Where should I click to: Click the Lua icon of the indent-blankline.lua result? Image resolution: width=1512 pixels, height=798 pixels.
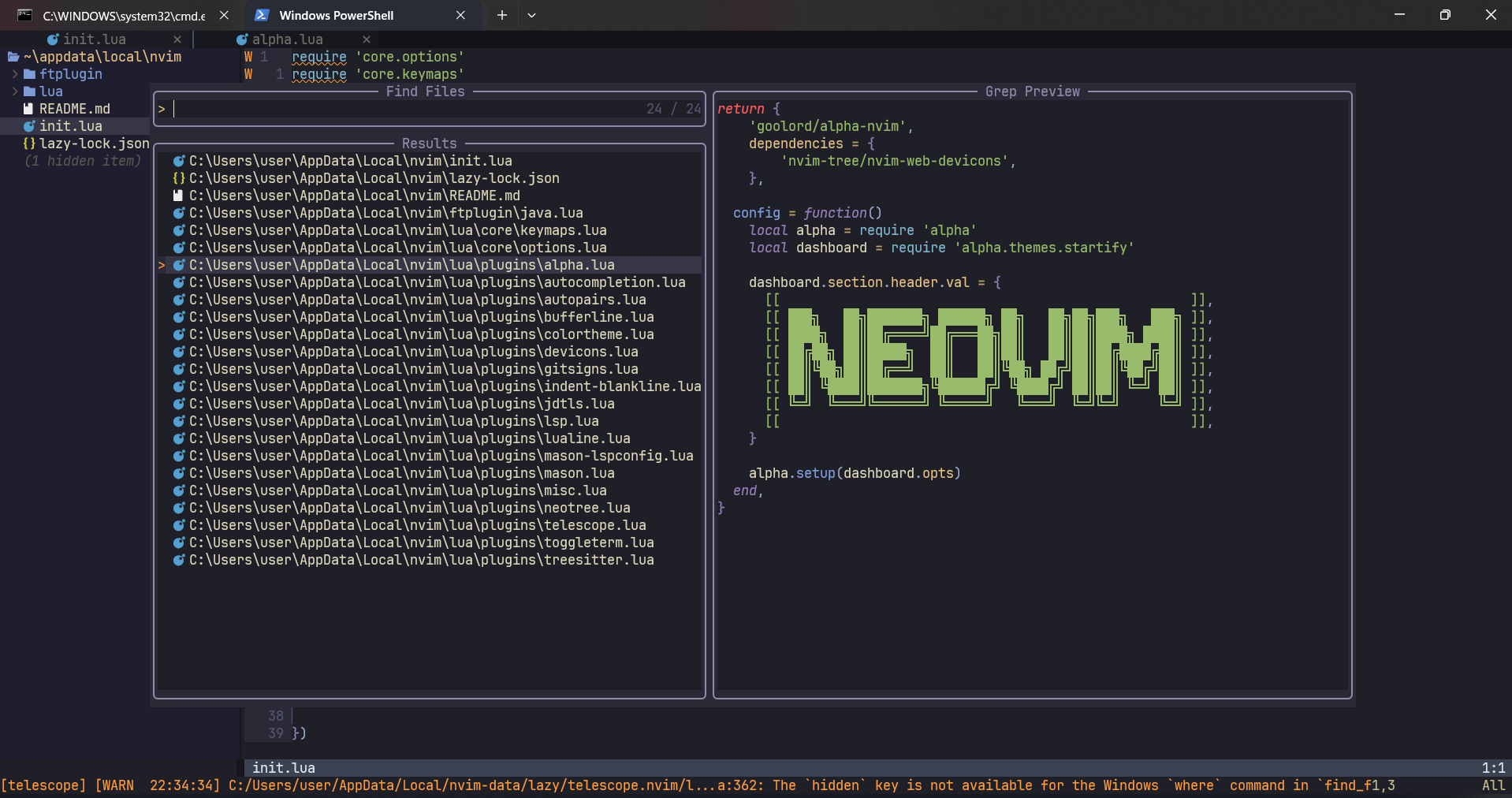[x=179, y=386]
